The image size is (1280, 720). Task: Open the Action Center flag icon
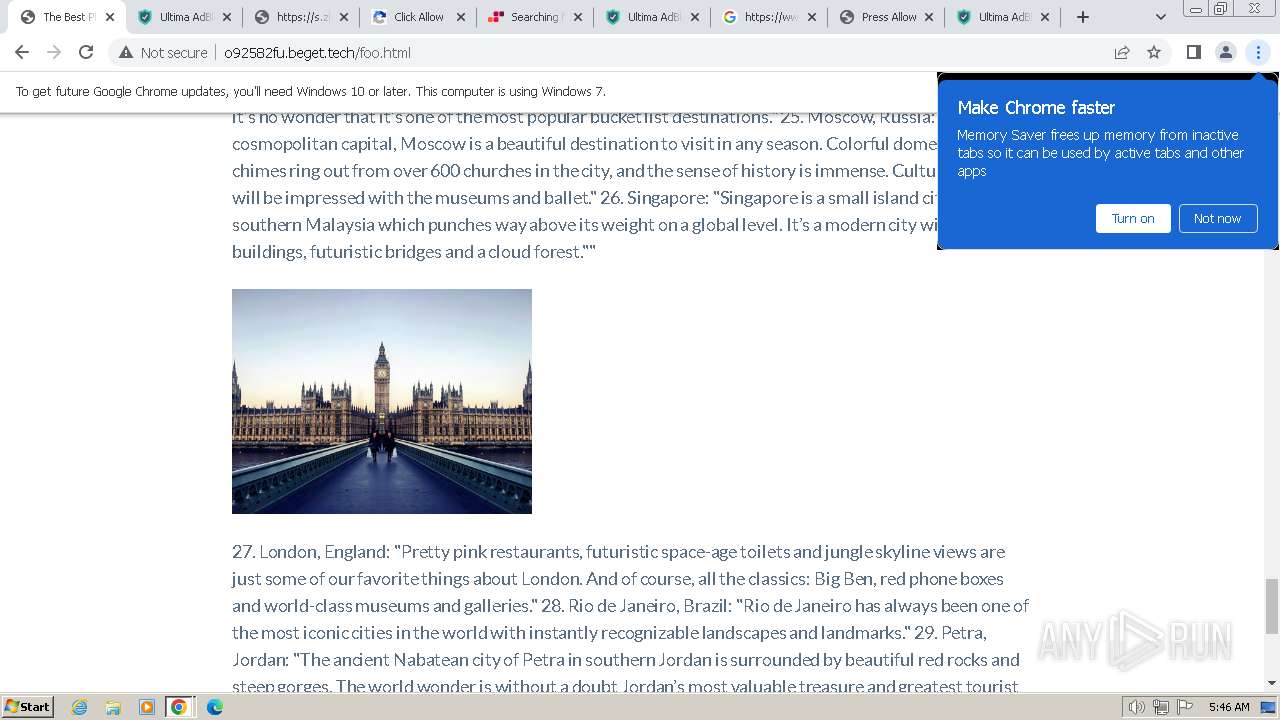click(x=1184, y=707)
